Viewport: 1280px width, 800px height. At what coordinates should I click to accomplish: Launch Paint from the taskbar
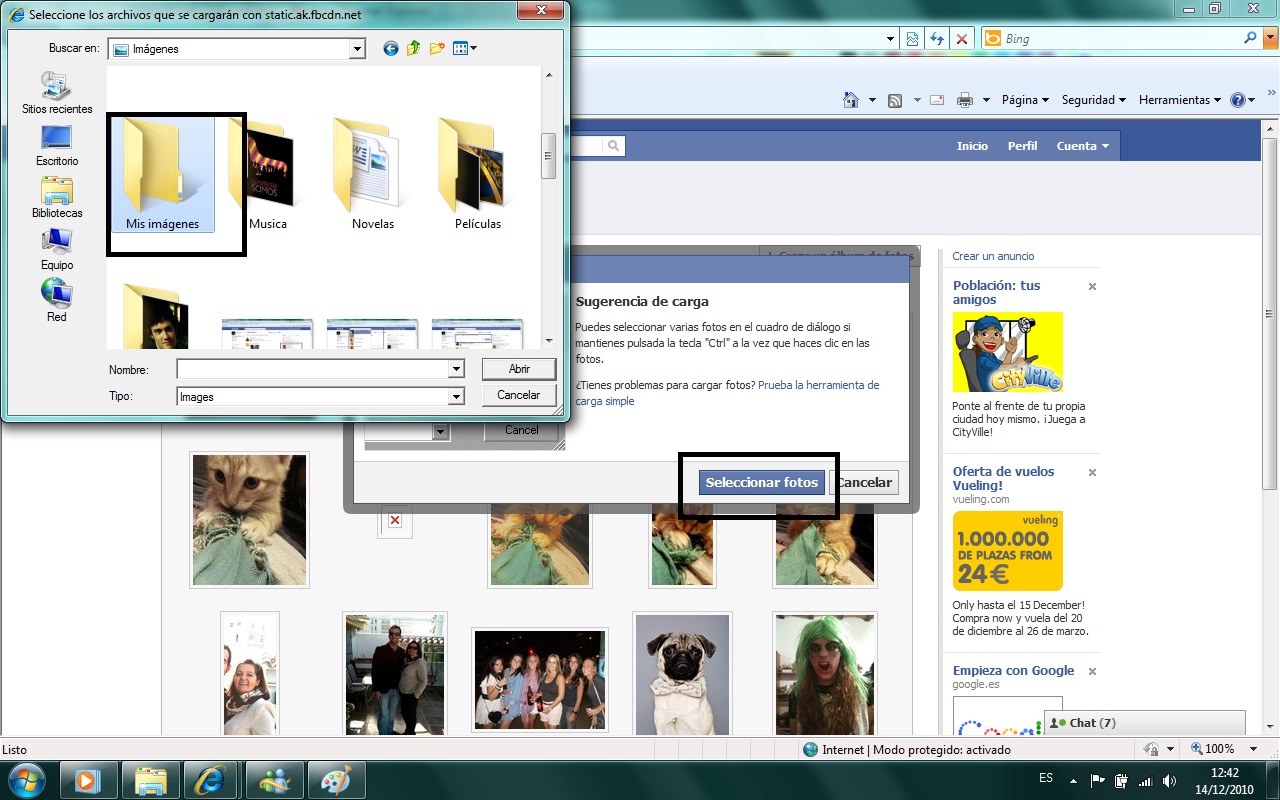336,779
